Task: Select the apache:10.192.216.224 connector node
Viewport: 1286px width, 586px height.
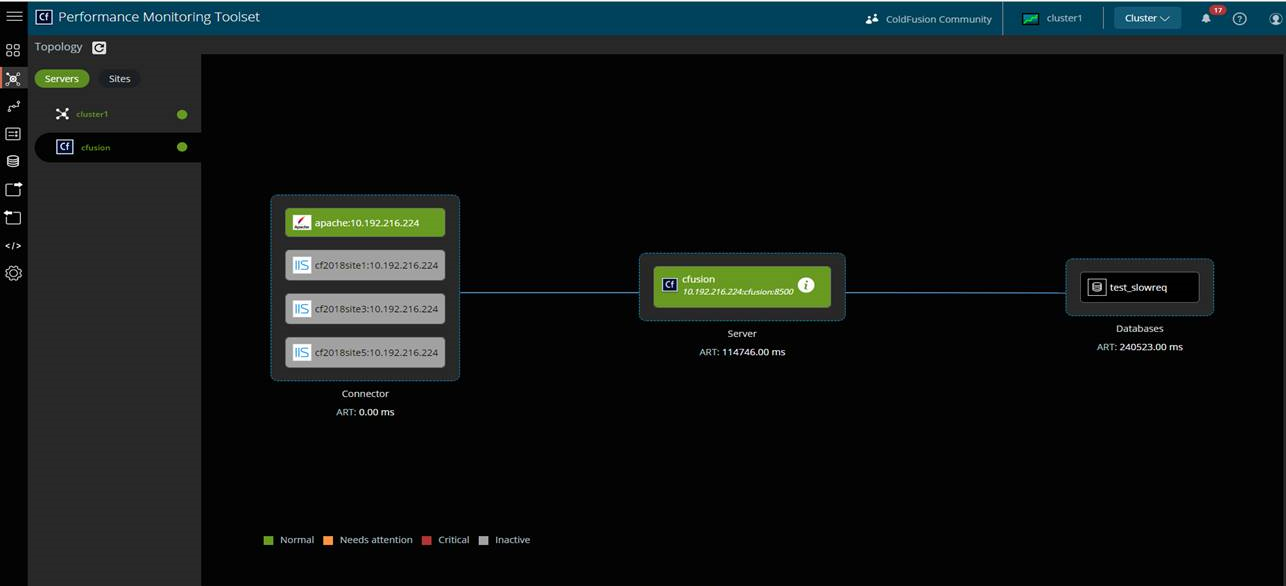Action: pyautogui.click(x=365, y=222)
